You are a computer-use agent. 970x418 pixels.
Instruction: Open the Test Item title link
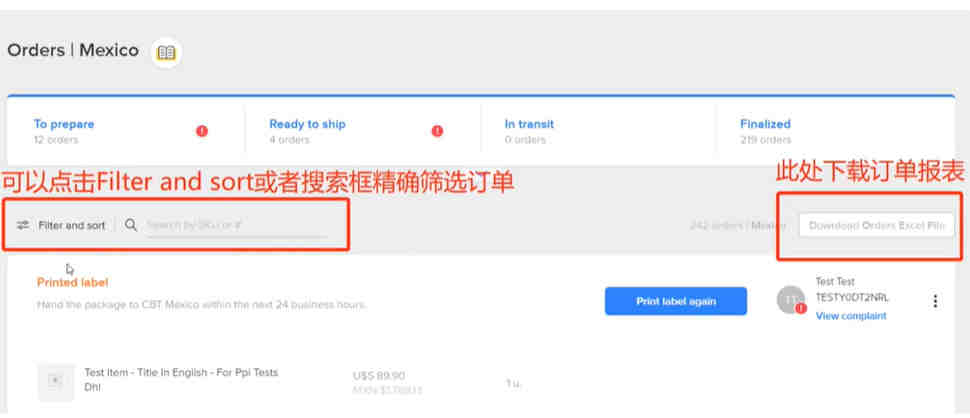(x=181, y=372)
